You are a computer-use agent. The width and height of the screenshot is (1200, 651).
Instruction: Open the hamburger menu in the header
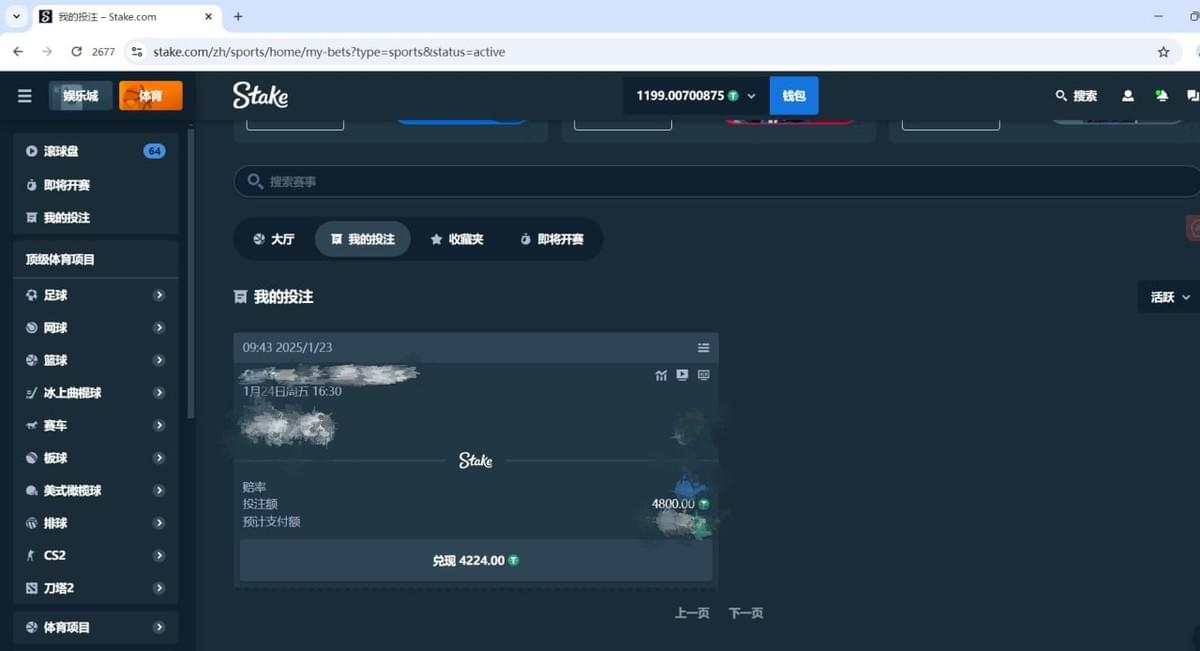tap(25, 96)
